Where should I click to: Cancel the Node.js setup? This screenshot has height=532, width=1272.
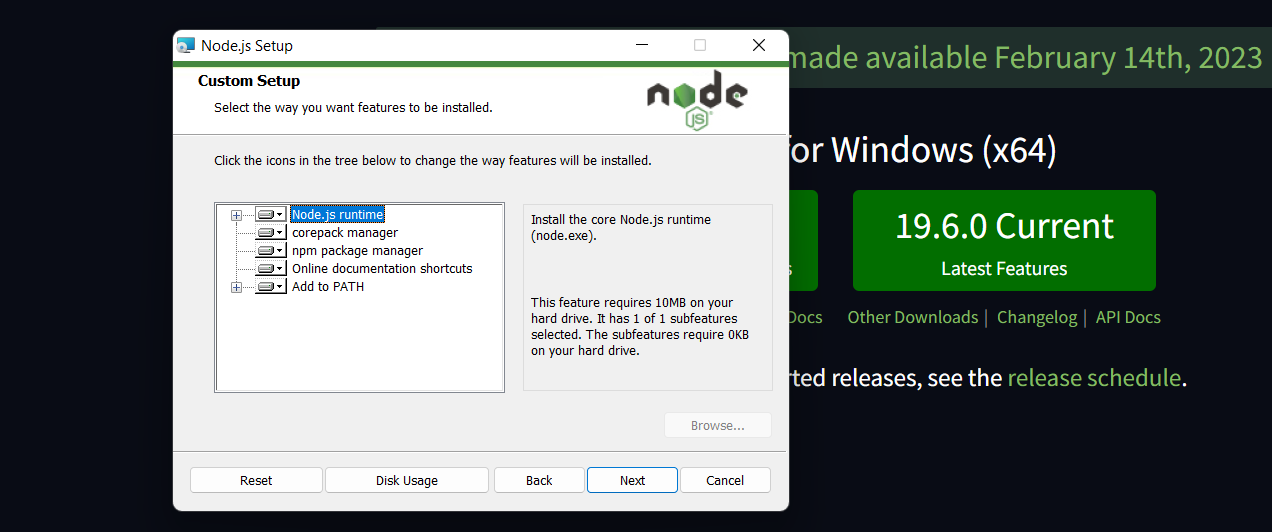pyautogui.click(x=725, y=480)
